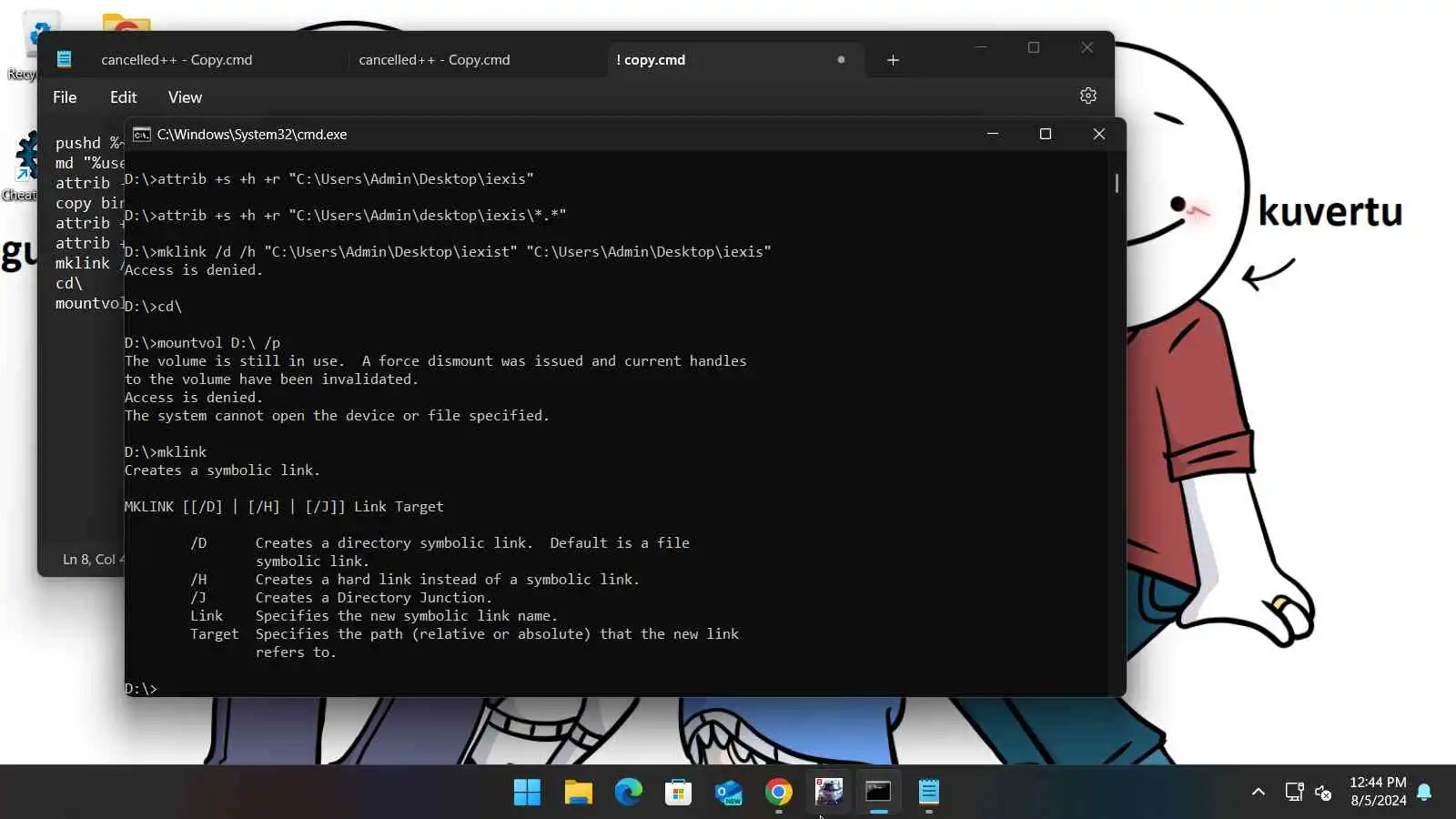Switch to Notepad via its taskbar icon

pos(928,793)
